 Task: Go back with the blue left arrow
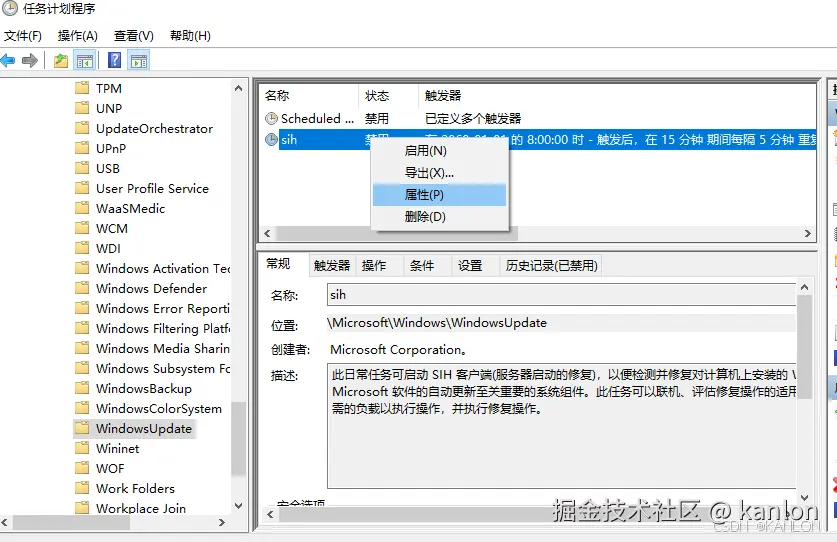7,60
